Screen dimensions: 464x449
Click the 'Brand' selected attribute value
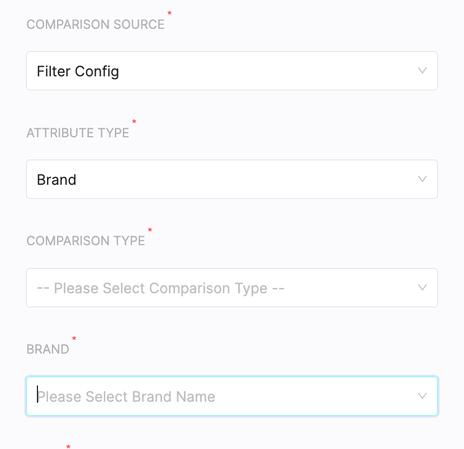56,180
